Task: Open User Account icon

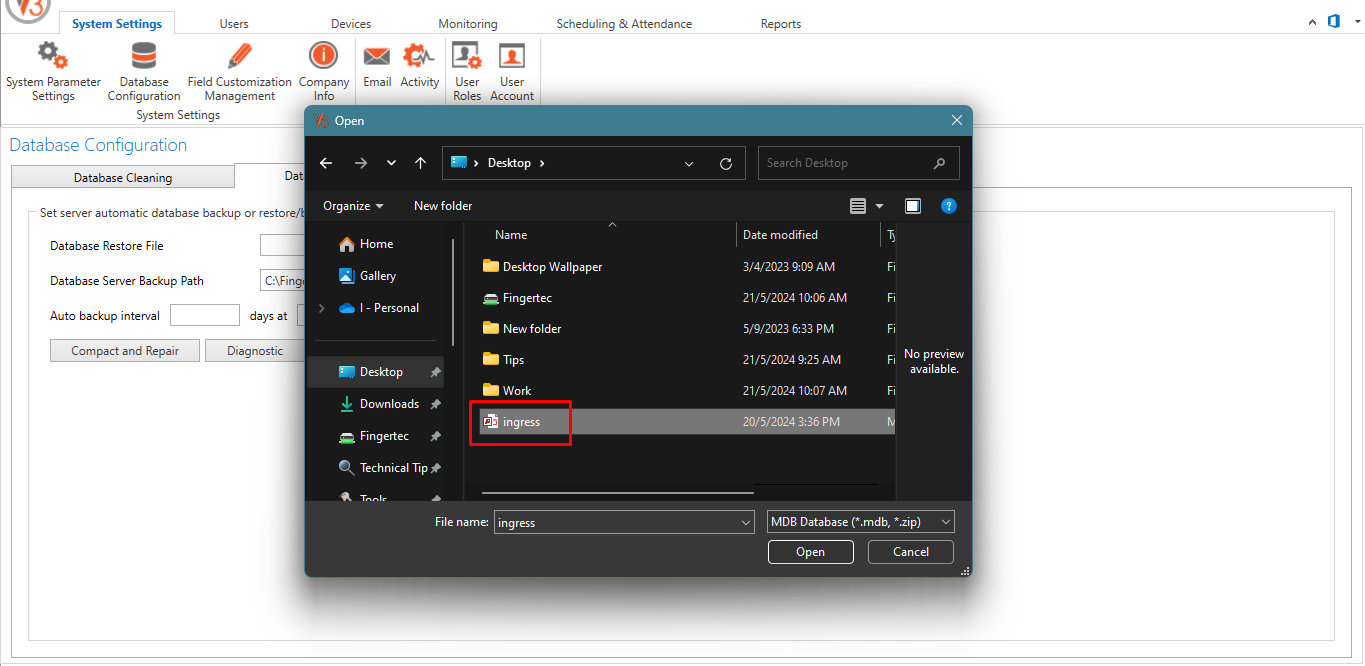Action: pyautogui.click(x=512, y=55)
